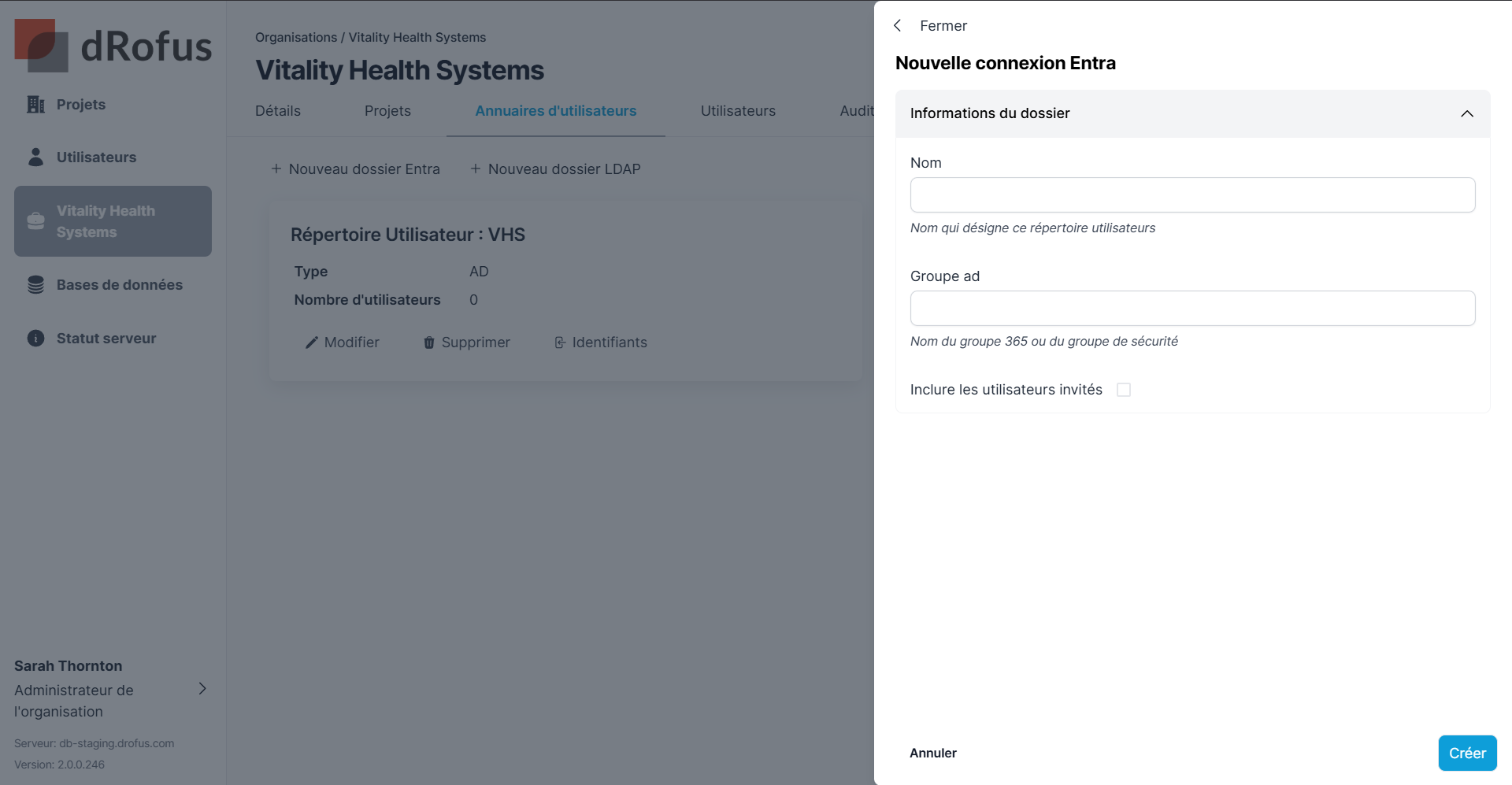Click the dRofus logo icon
This screenshot has height=785, width=1512.
[41, 46]
